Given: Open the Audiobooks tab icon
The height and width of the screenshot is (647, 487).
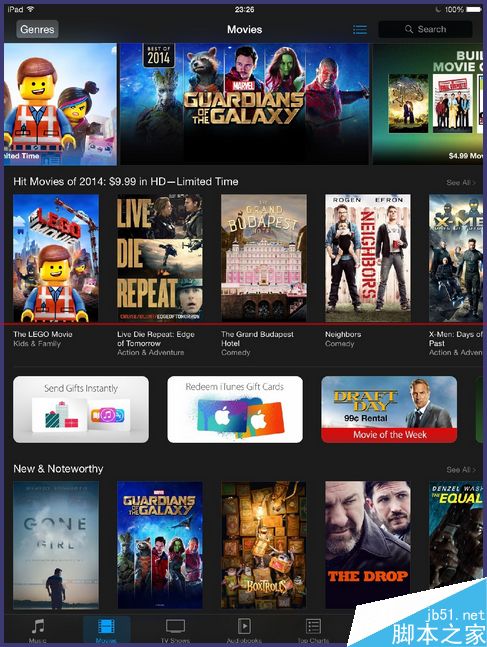Looking at the screenshot, I should click(x=244, y=626).
